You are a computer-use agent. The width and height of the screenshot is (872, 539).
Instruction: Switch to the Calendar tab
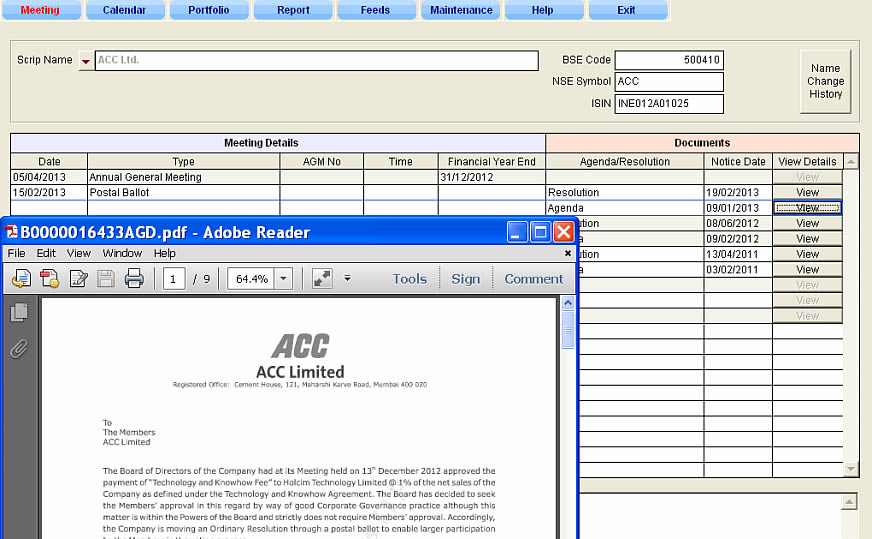pos(125,10)
